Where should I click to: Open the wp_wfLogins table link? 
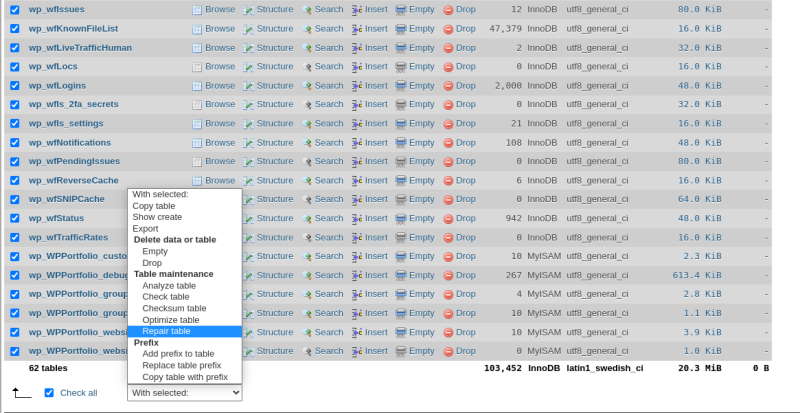pos(57,85)
